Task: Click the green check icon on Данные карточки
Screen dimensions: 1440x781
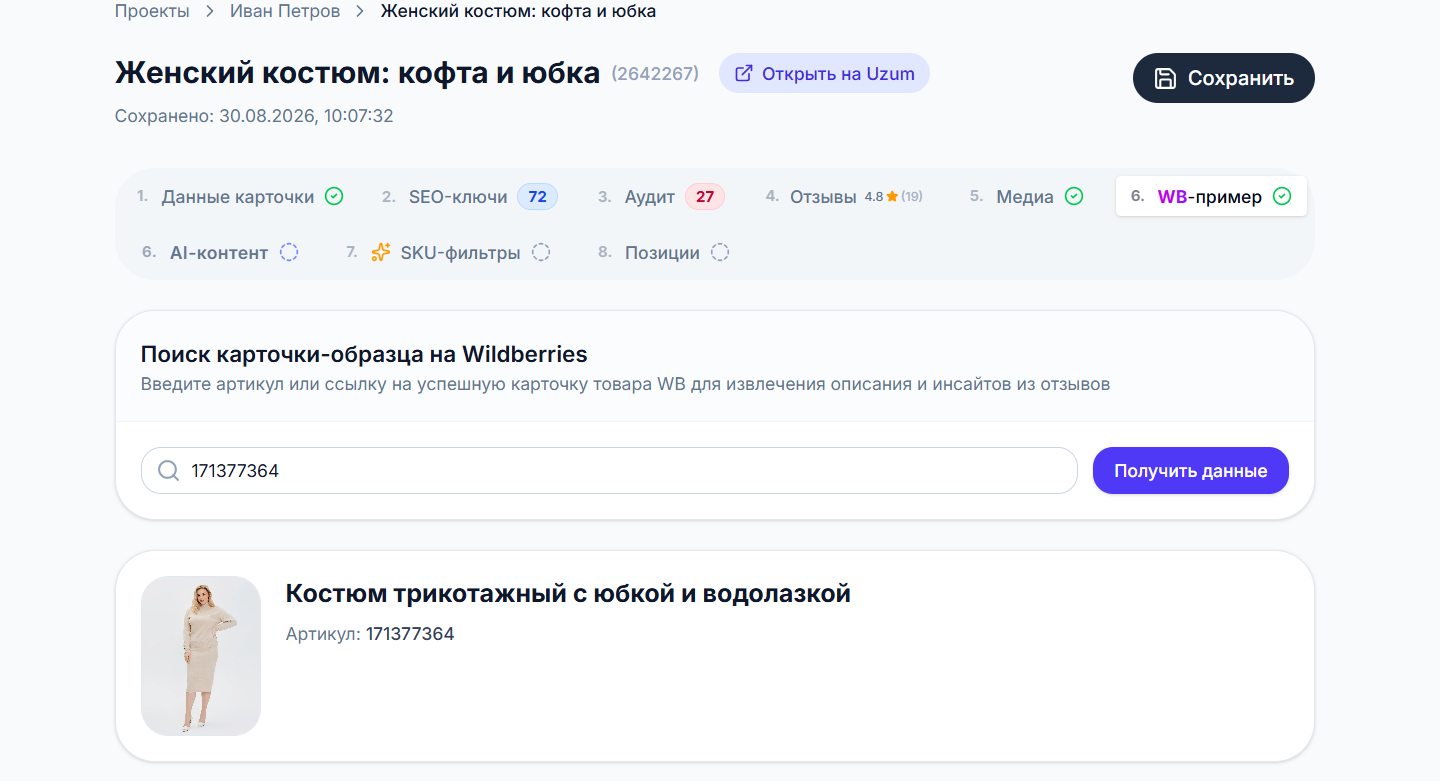Action: [334, 197]
